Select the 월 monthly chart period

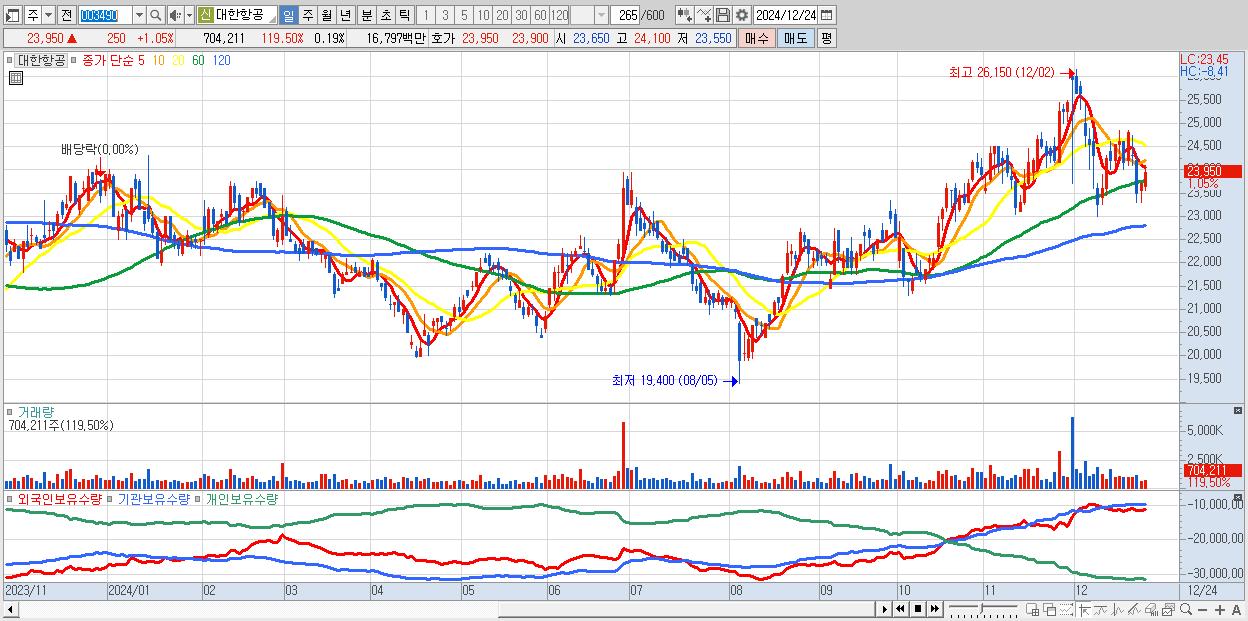tap(326, 16)
